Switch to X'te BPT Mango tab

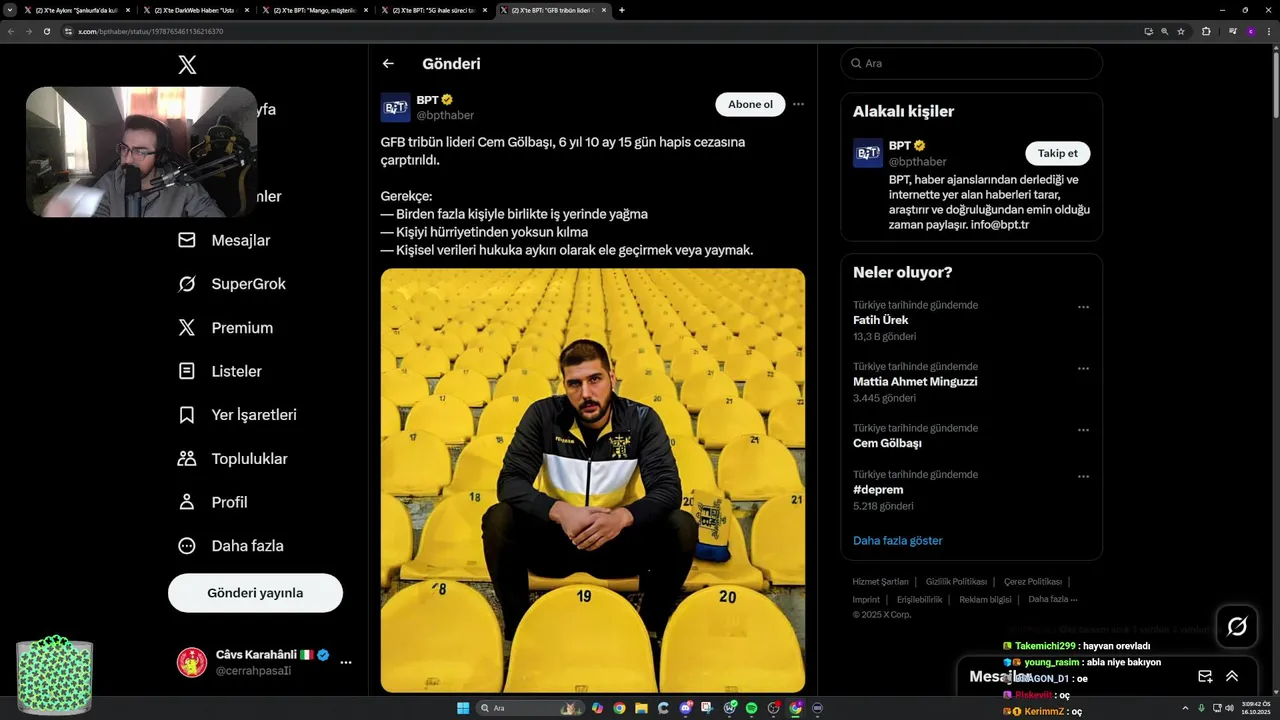(x=317, y=10)
